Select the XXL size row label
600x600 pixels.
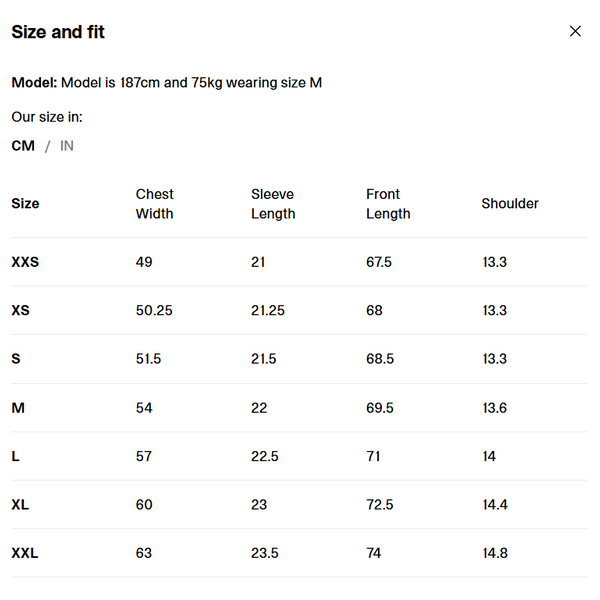pyautogui.click(x=25, y=553)
